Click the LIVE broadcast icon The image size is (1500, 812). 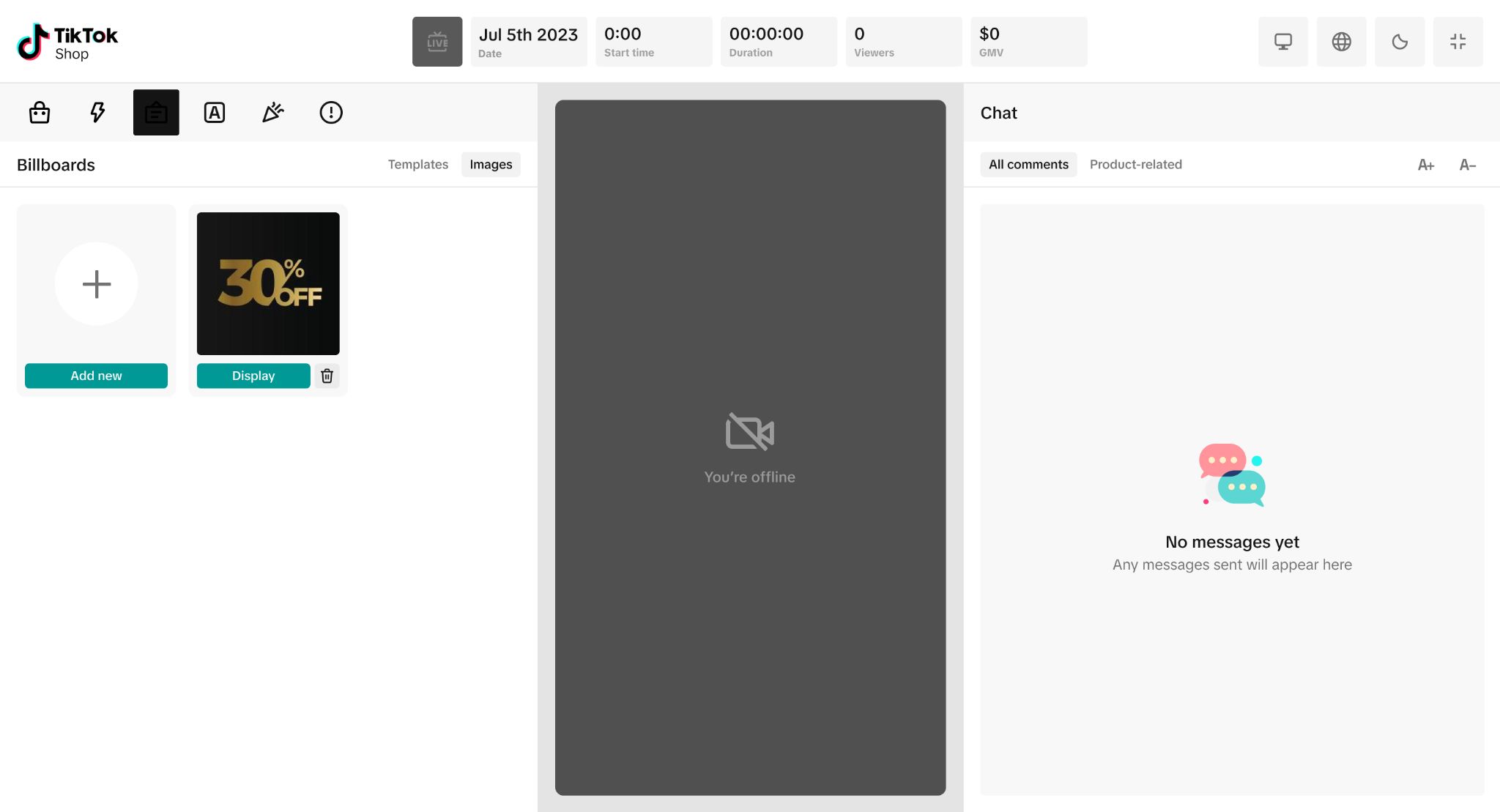437,42
